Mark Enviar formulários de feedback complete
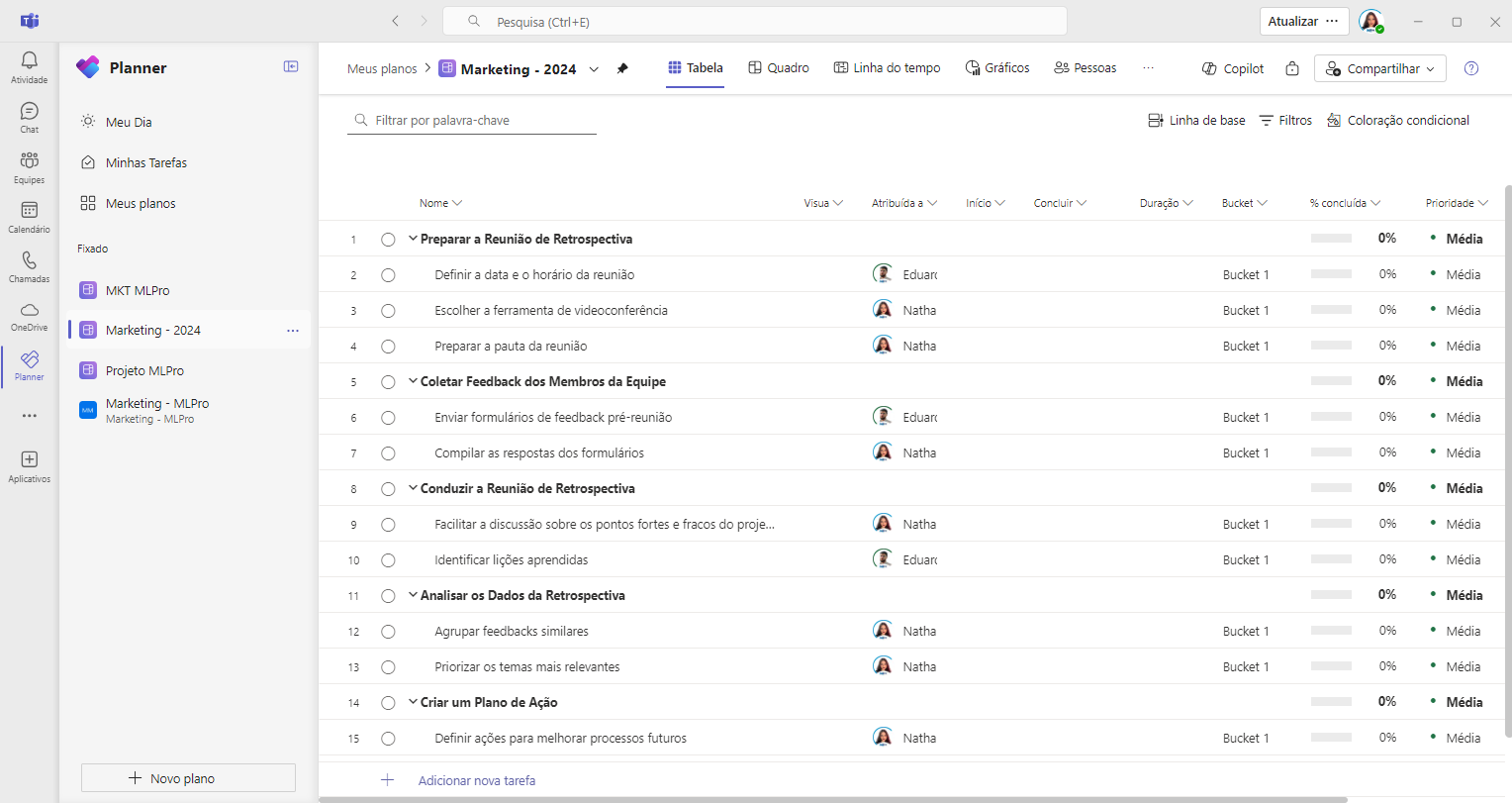Viewport: 1512px width, 803px height. (388, 418)
